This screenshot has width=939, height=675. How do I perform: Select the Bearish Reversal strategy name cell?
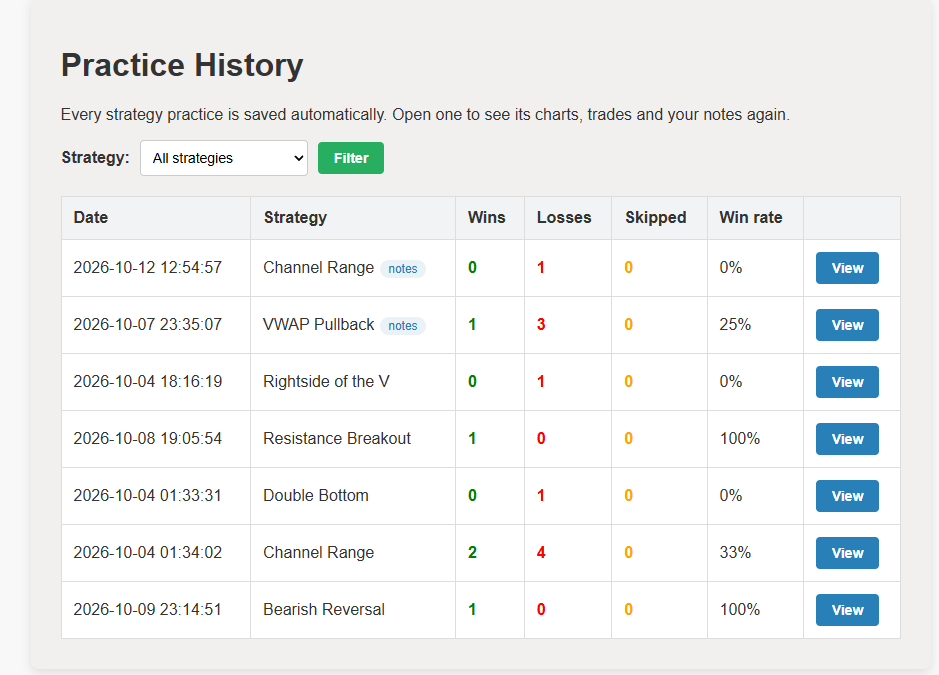tap(353, 610)
